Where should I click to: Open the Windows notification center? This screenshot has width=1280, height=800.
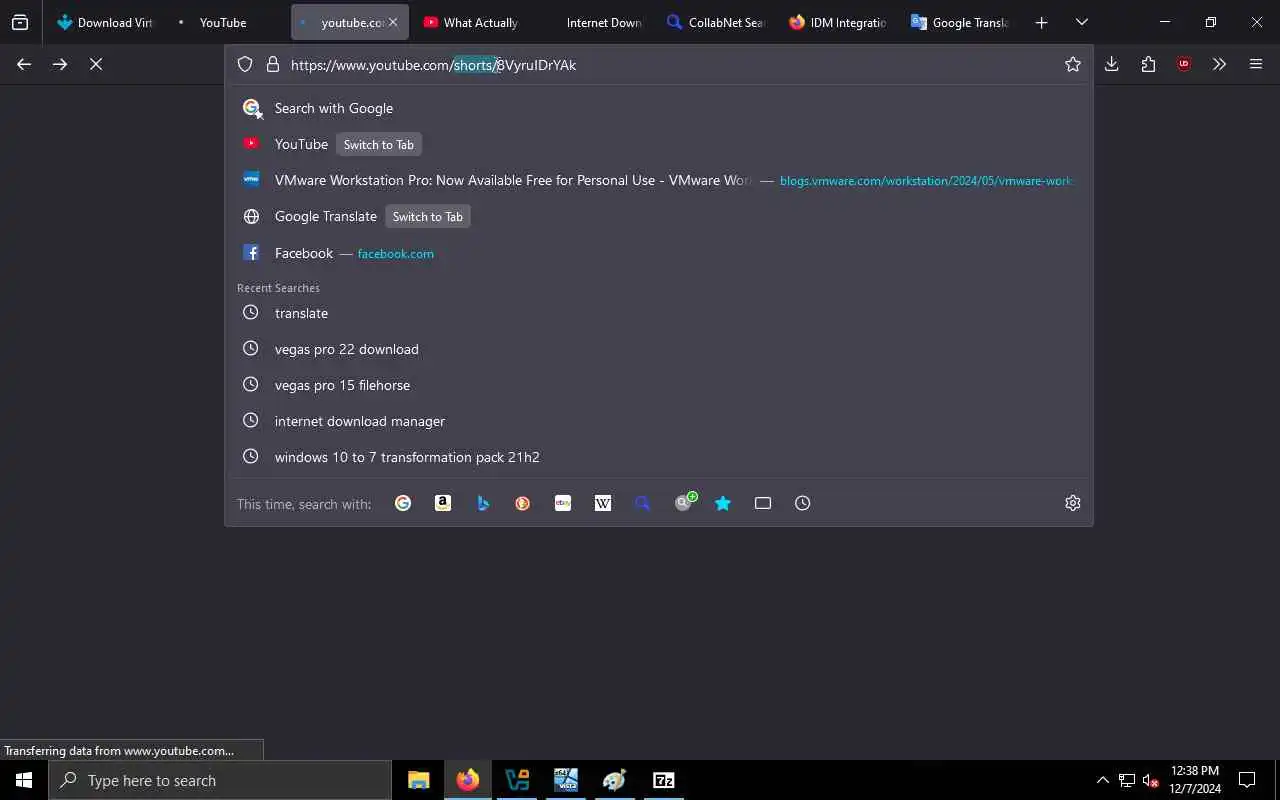1247,780
